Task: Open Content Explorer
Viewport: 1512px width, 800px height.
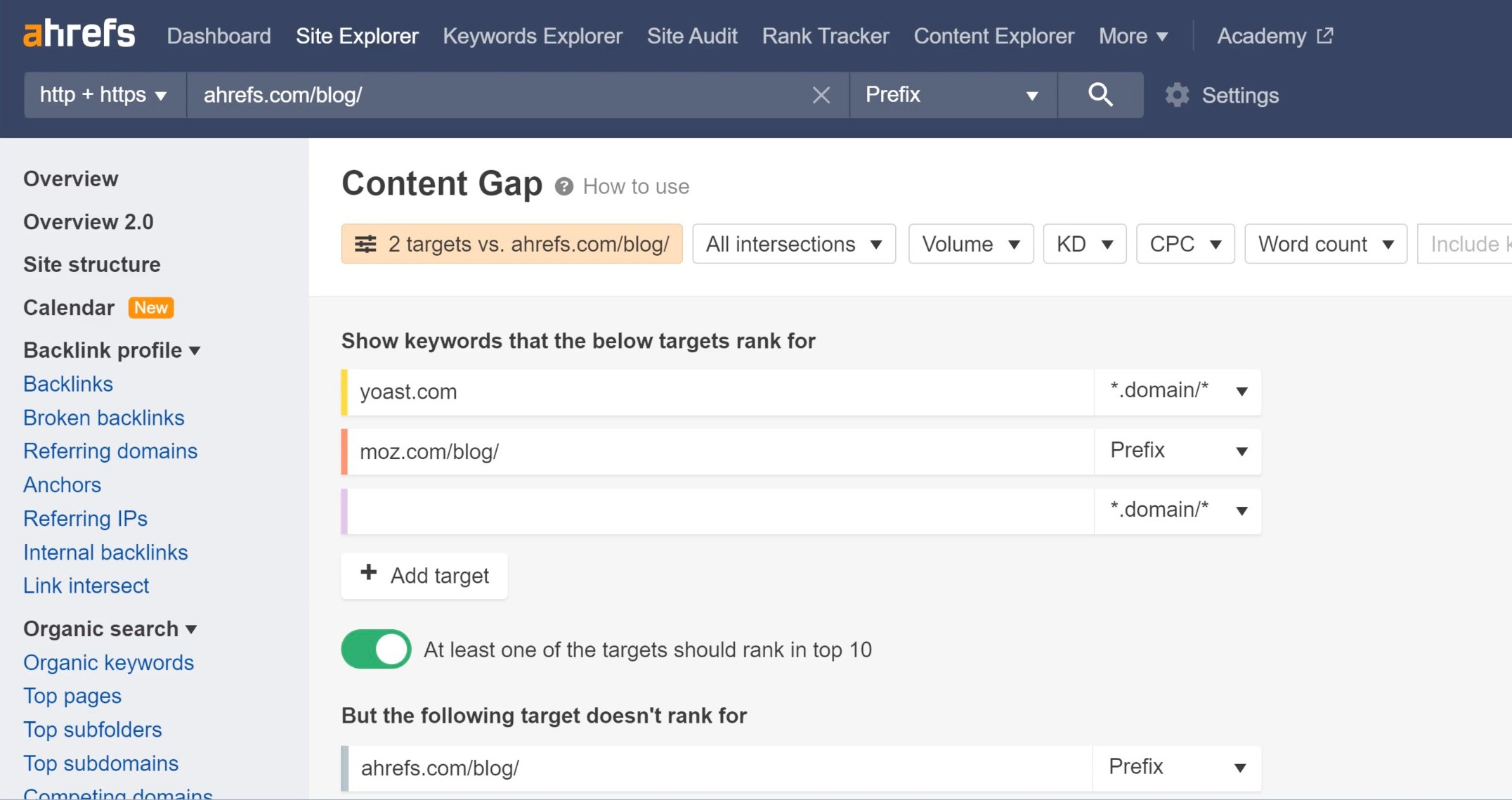Action: [994, 36]
